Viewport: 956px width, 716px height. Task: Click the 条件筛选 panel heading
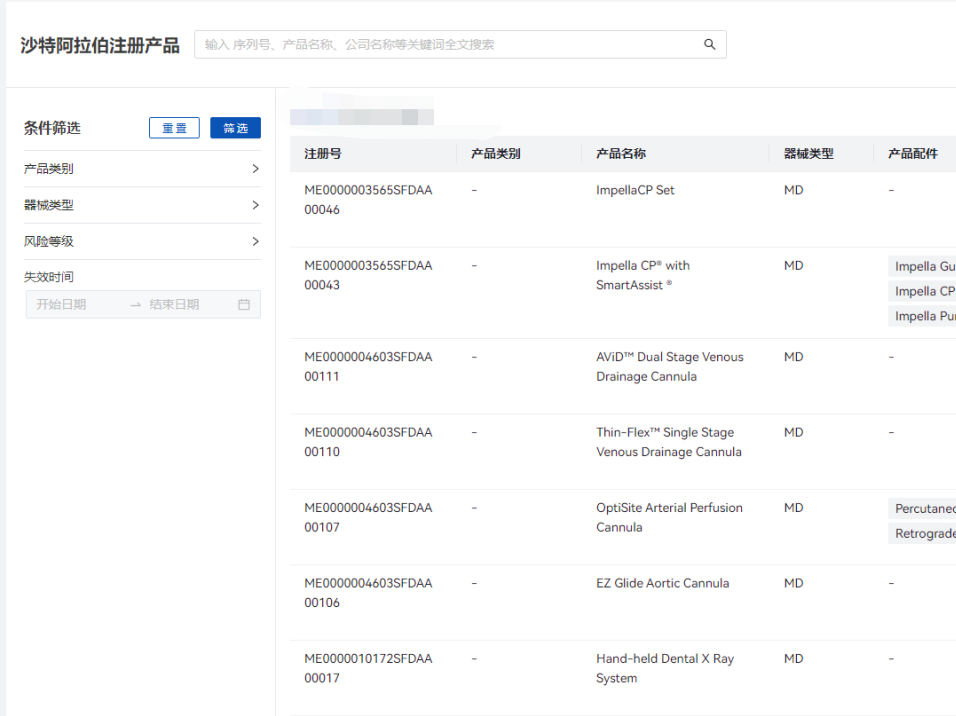(52, 128)
